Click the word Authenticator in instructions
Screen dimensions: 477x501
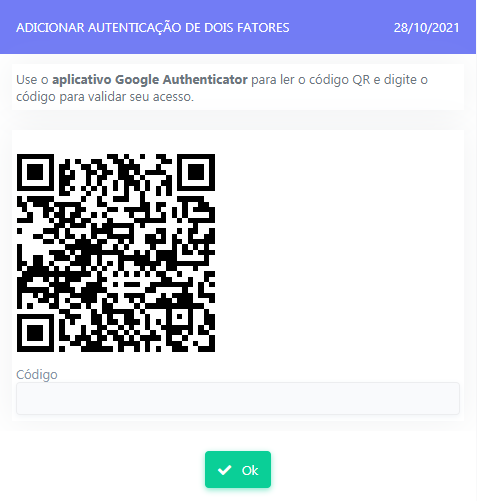tap(205, 79)
